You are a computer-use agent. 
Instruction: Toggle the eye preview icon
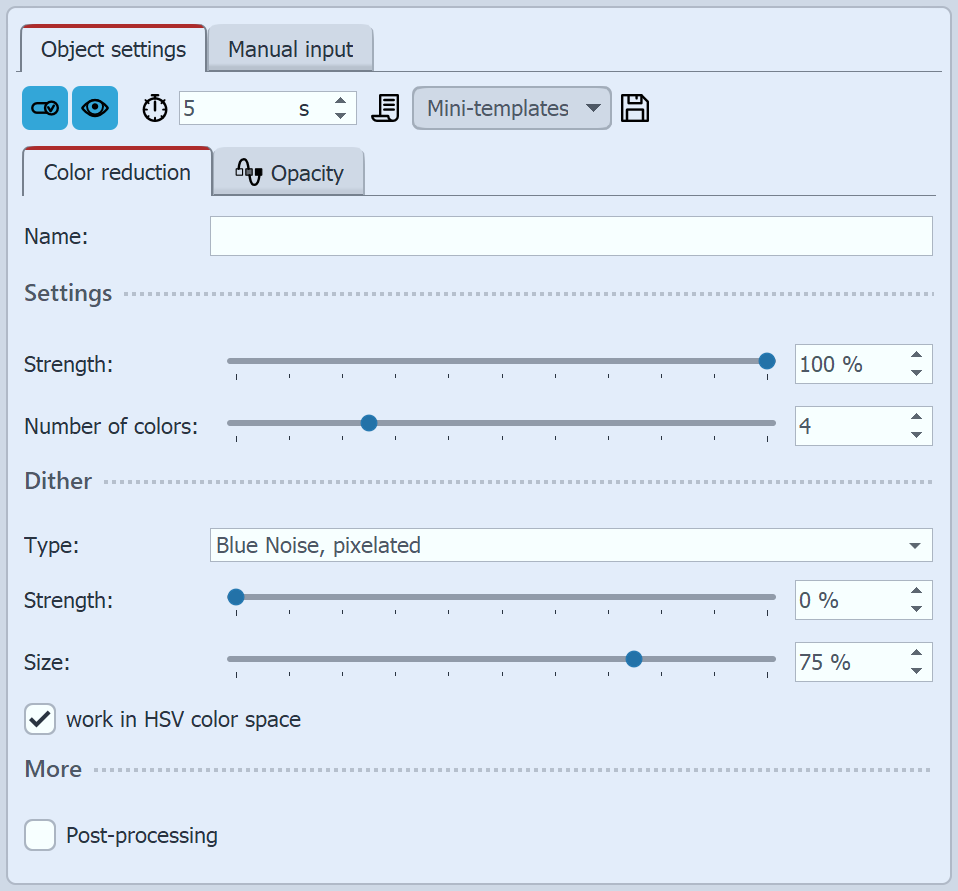(95, 108)
